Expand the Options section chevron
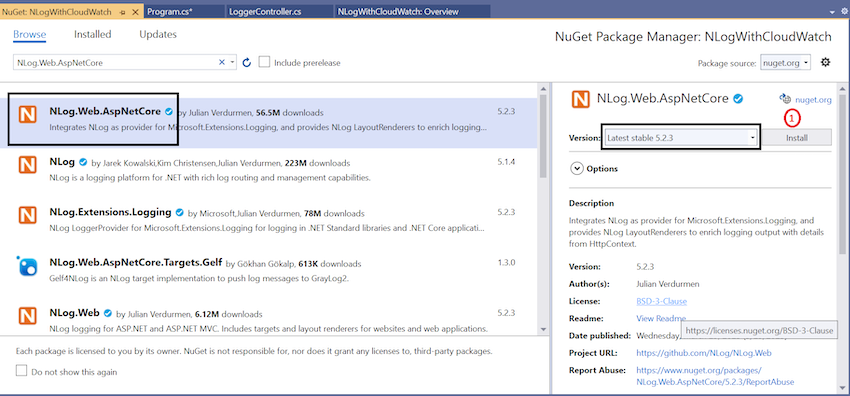The image size is (850, 396). pos(576,168)
